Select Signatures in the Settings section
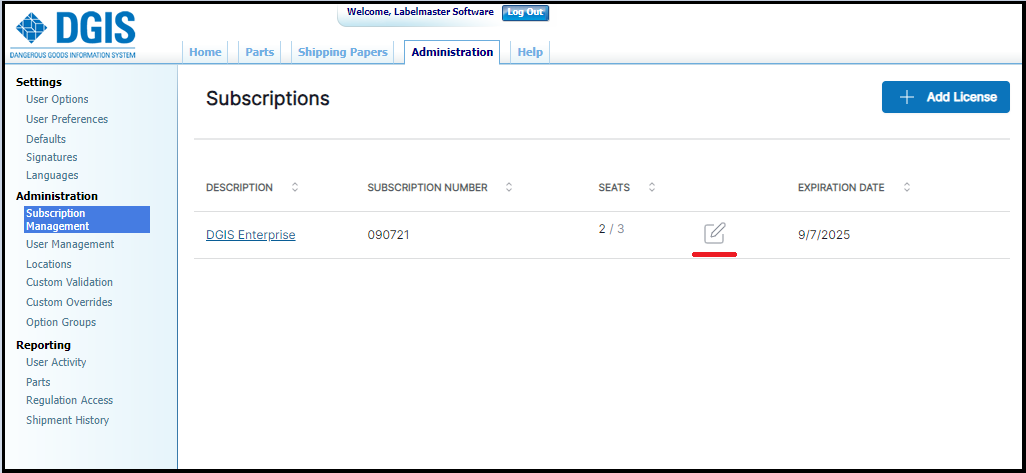 tap(51, 157)
